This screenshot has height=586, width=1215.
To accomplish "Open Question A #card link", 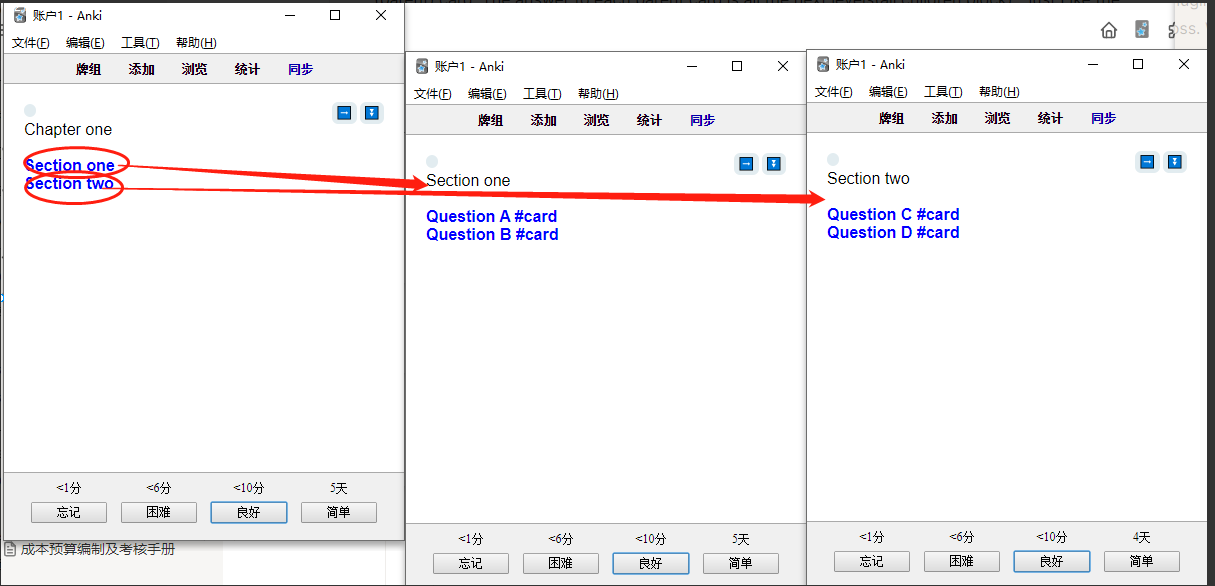I will [x=491, y=216].
